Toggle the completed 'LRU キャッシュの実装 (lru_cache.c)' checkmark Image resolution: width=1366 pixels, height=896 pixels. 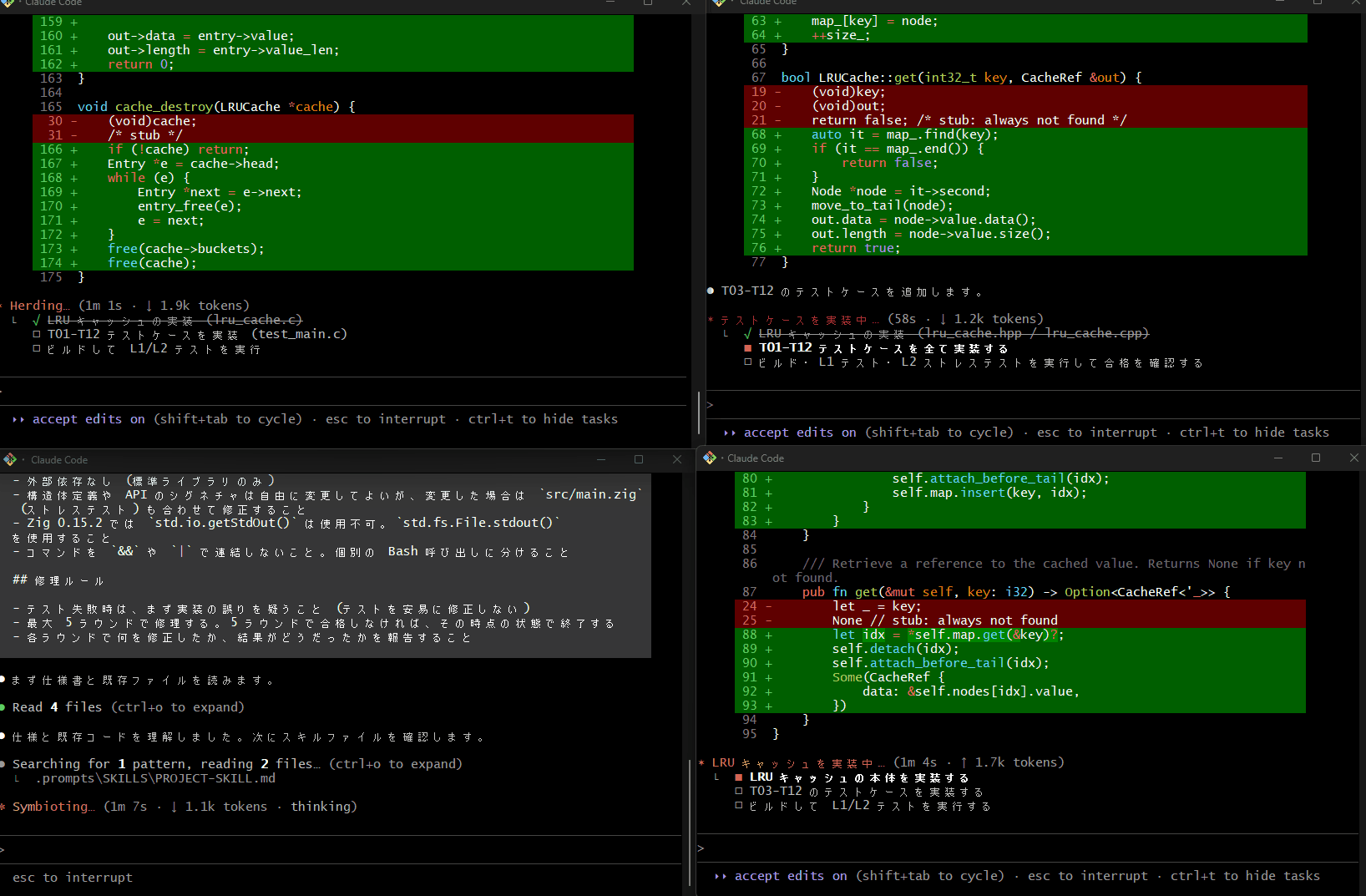pyautogui.click(x=37, y=320)
